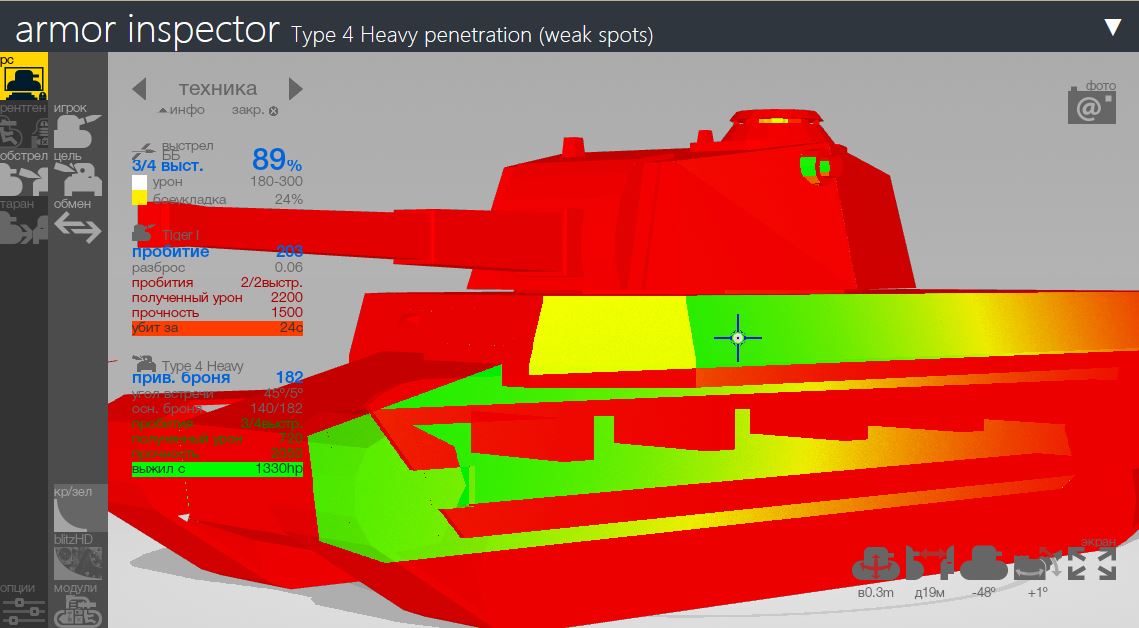The height and width of the screenshot is (628, 1139).
Task: Open the таран ramming mode icon
Action: (x=23, y=228)
